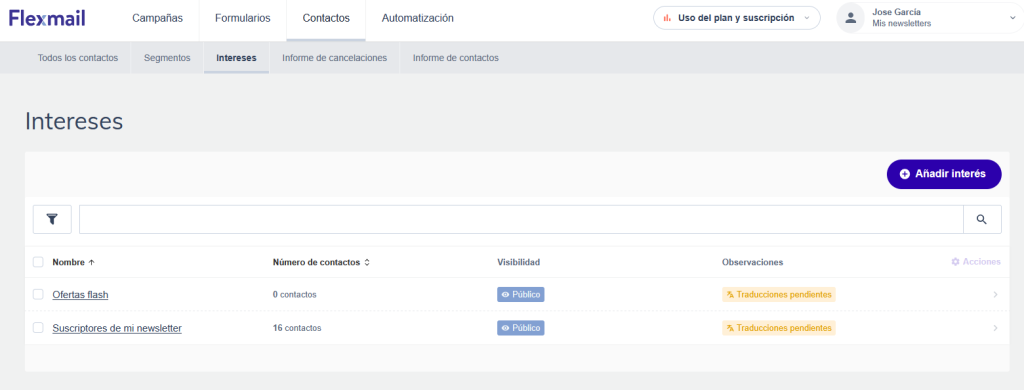Click the Acciones label
This screenshot has width=1024, height=390.
(x=982, y=262)
